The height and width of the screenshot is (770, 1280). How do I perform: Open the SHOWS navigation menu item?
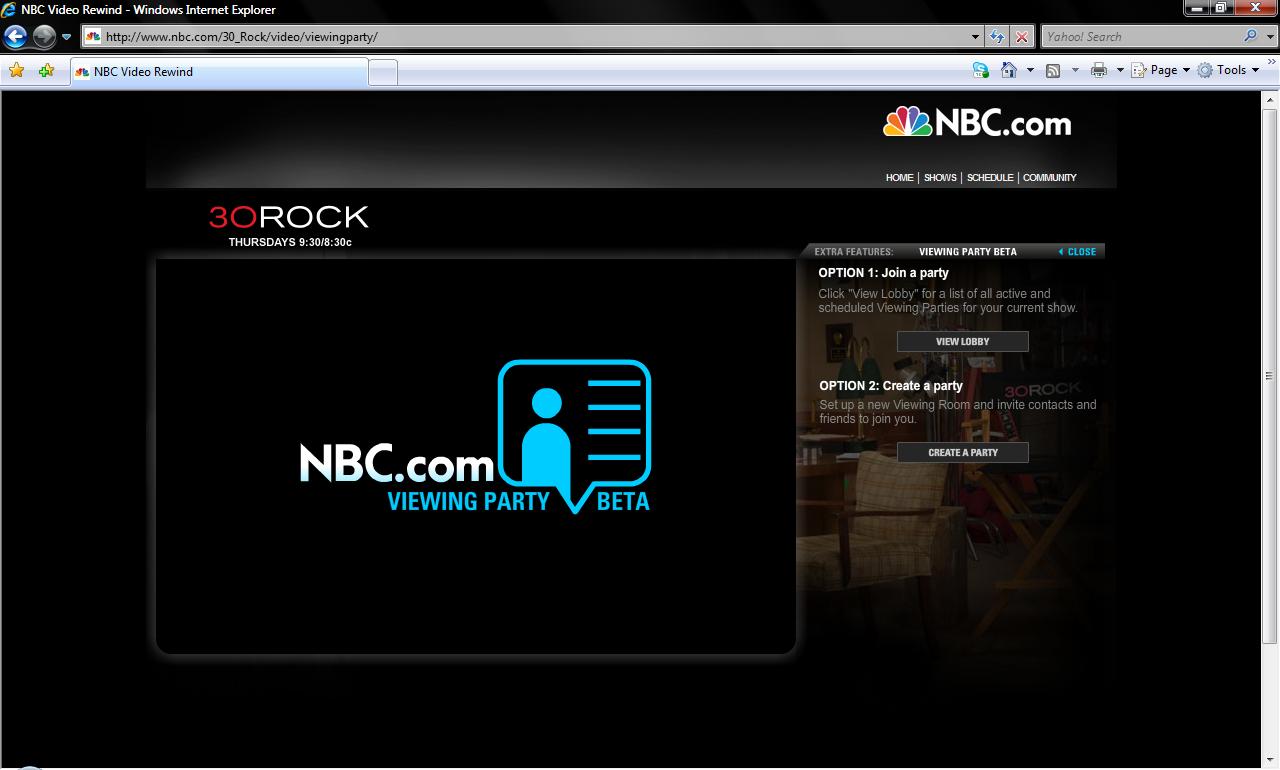940,178
